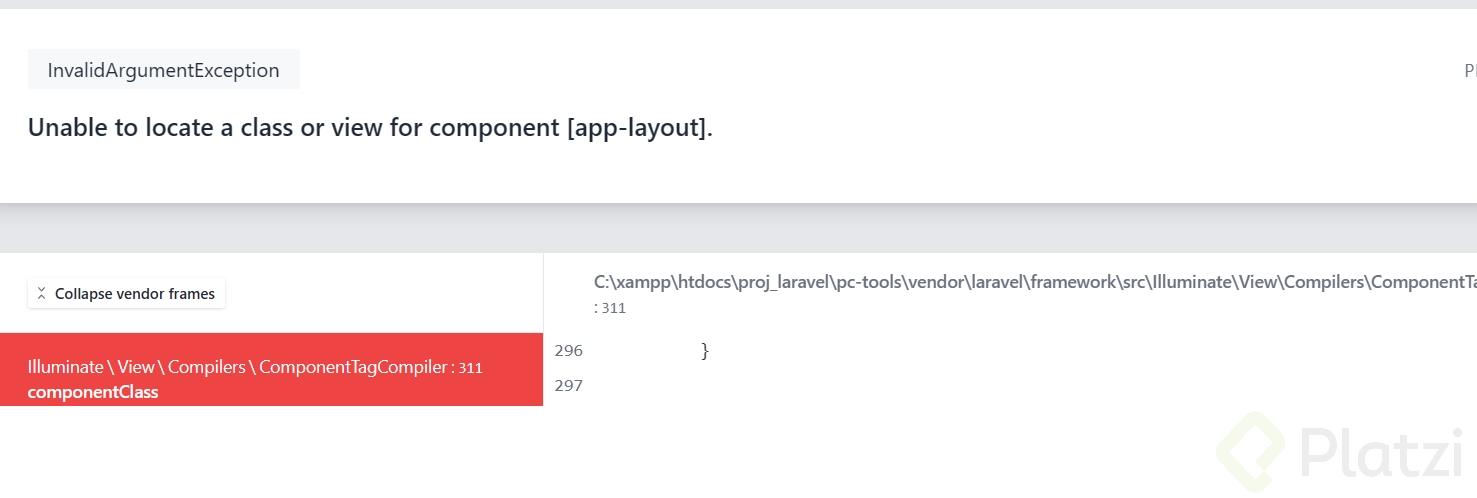Click the componentClass method name
1477x498 pixels.
(x=93, y=392)
